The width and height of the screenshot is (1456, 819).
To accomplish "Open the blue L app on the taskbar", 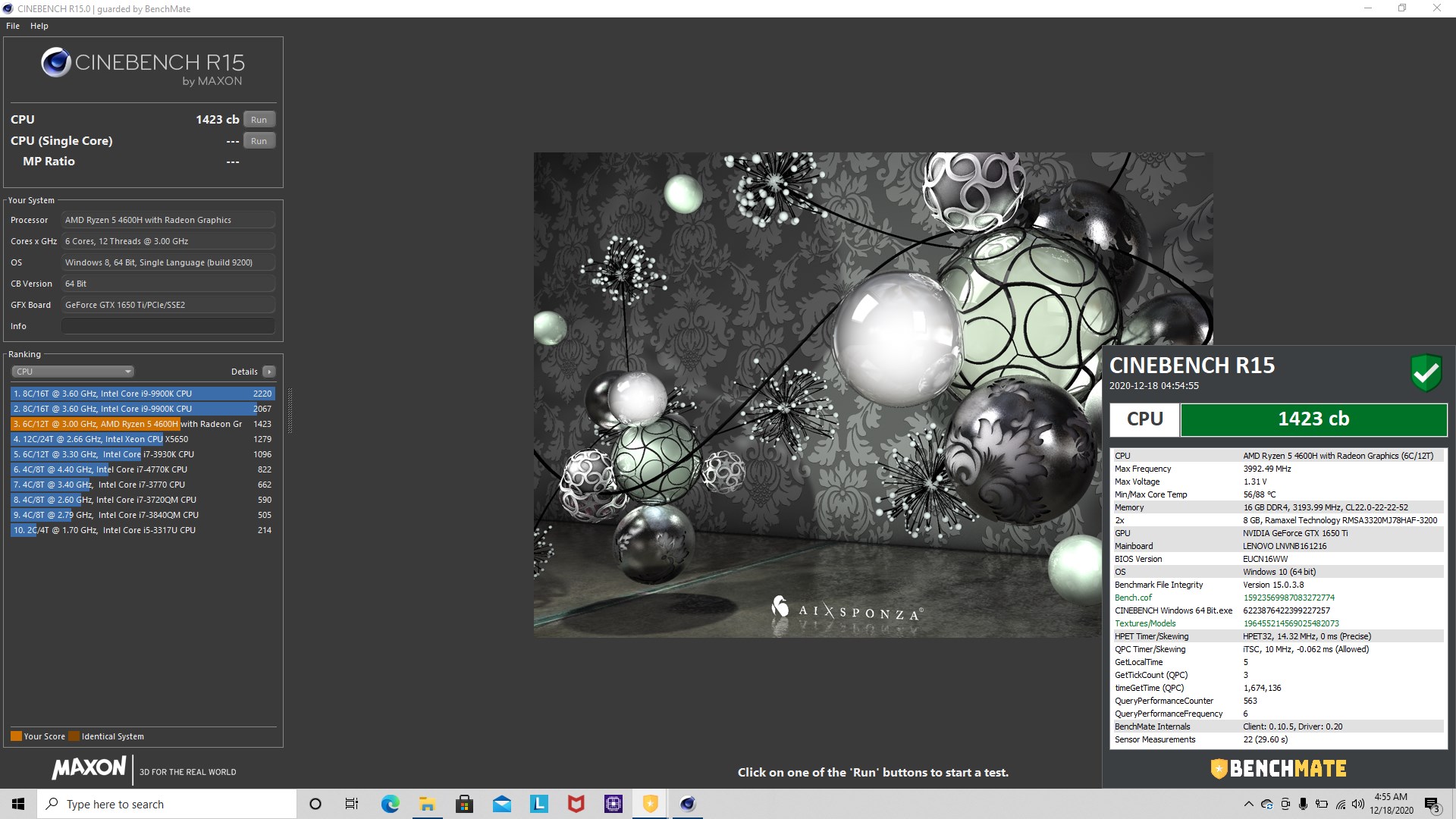I will (x=538, y=804).
